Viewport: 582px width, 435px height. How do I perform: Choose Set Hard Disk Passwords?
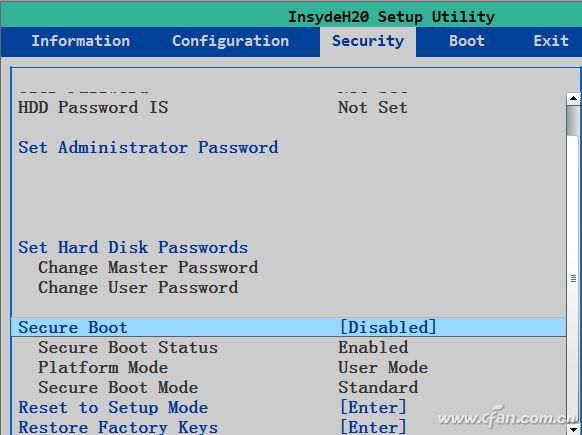click(133, 248)
